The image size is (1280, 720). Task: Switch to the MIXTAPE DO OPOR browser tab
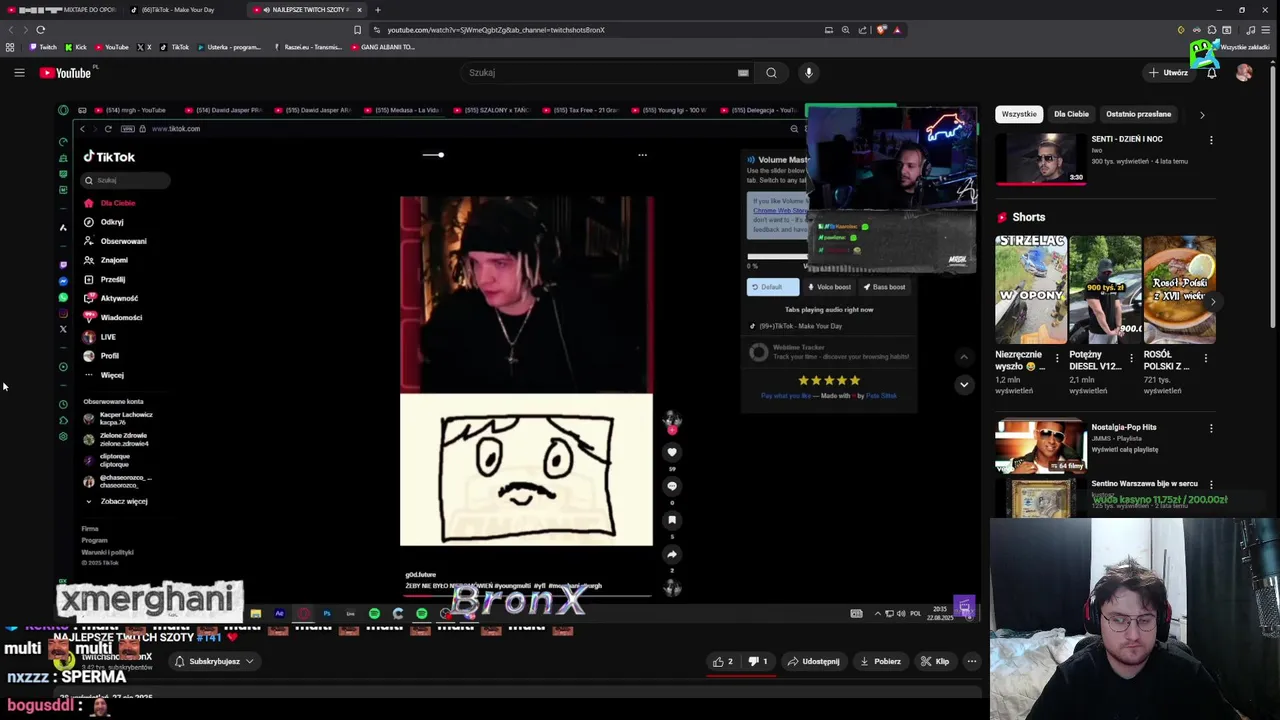point(62,10)
